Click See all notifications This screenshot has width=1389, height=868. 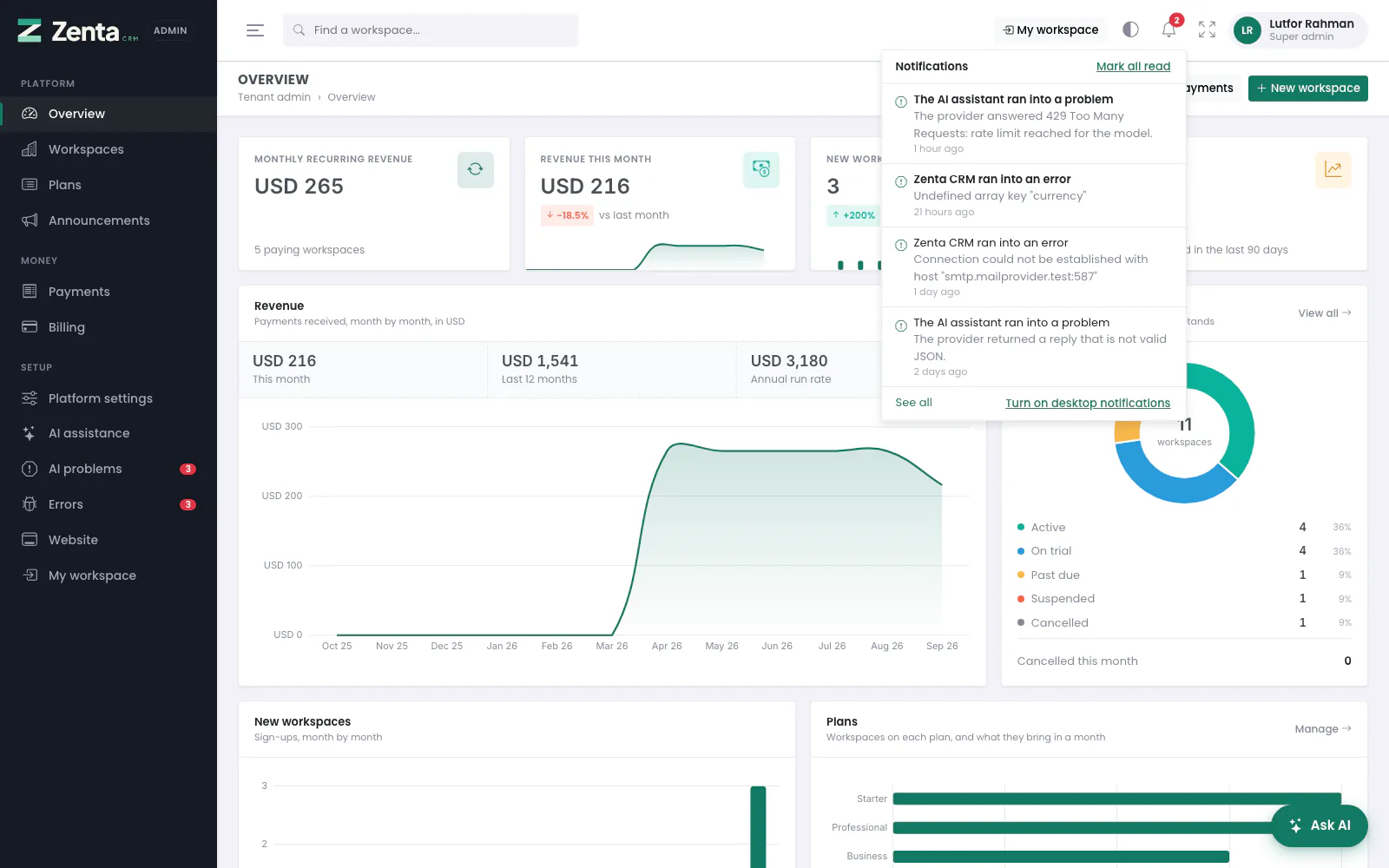point(913,403)
